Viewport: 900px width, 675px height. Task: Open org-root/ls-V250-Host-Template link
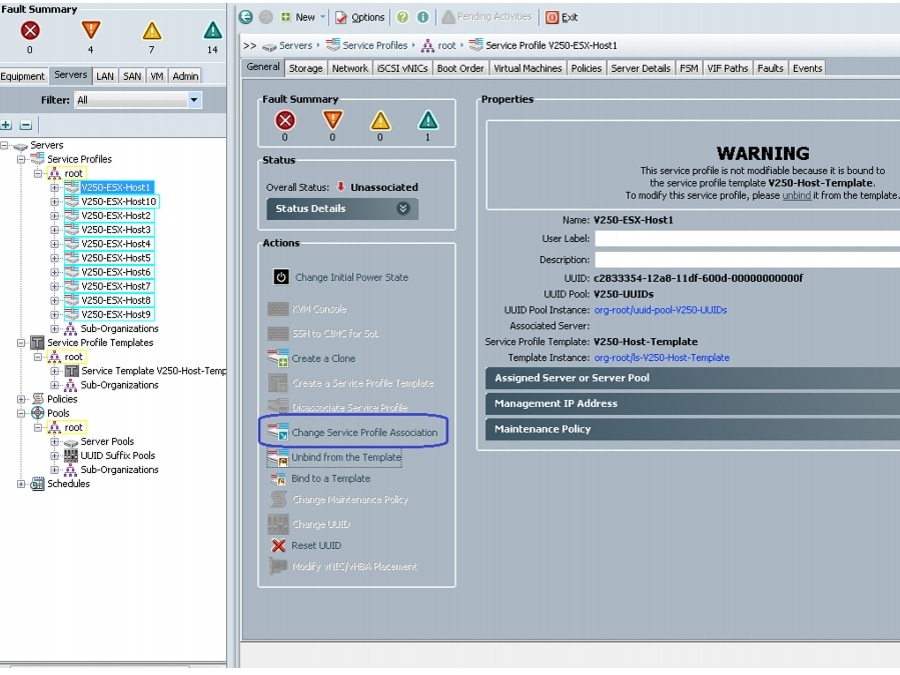click(662, 358)
